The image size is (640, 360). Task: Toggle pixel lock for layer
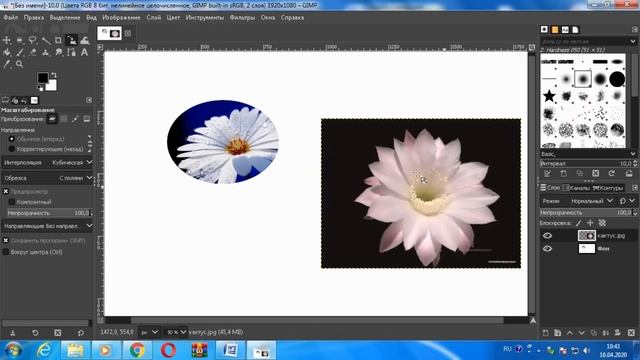click(x=578, y=223)
